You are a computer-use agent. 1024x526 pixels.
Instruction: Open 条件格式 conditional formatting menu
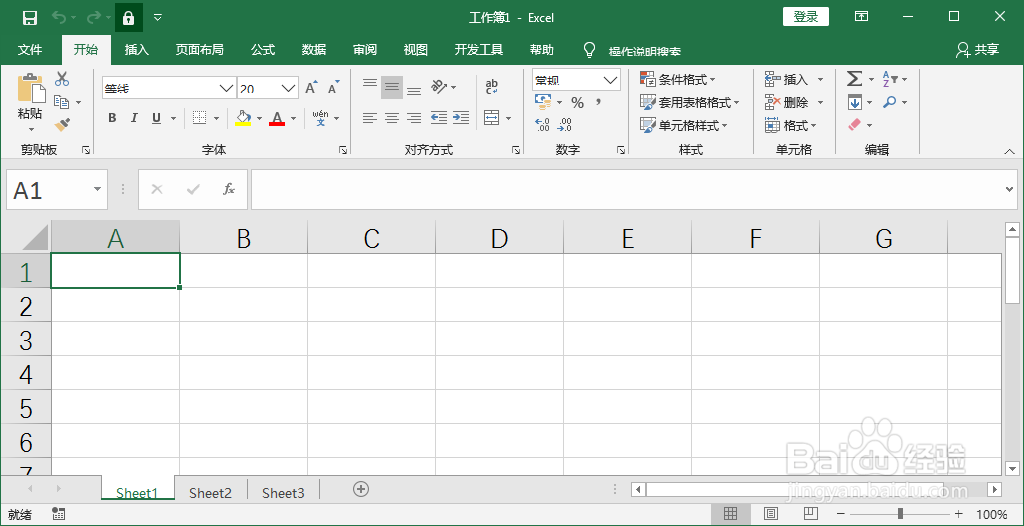tap(678, 80)
